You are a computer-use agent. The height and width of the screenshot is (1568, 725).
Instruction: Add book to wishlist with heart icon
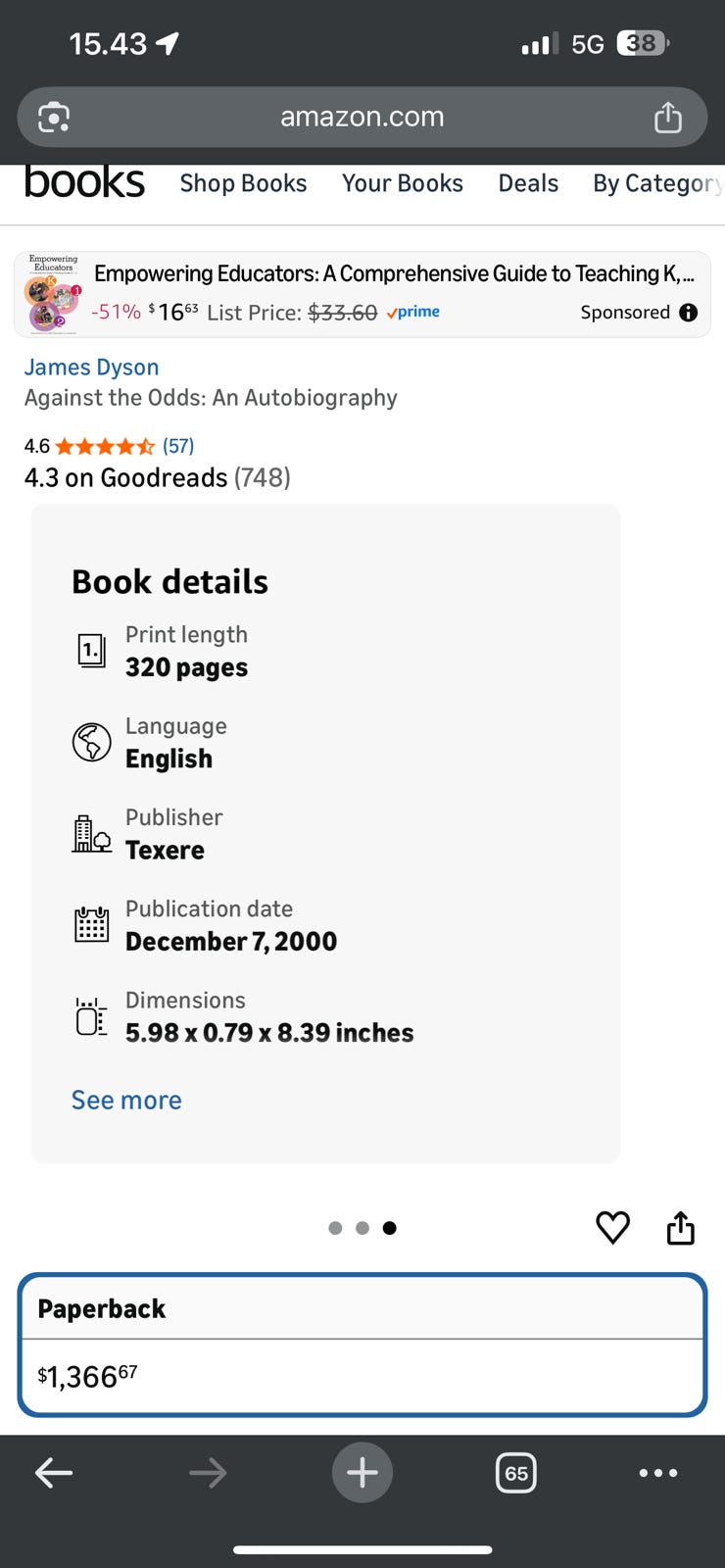(x=613, y=1227)
